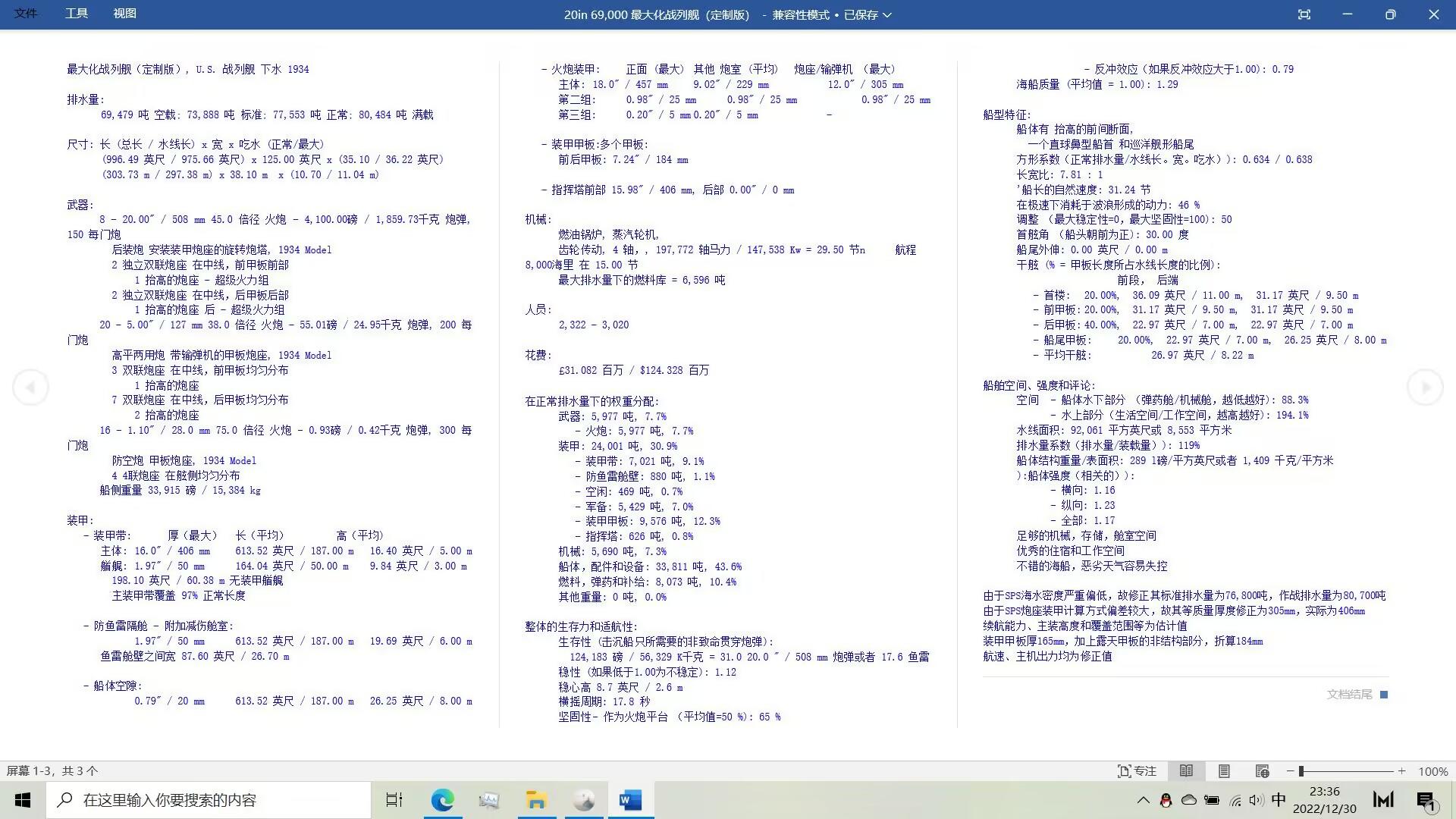Click the 横摇周期: 17.8 秒 line
The image size is (1456, 819).
604,701
